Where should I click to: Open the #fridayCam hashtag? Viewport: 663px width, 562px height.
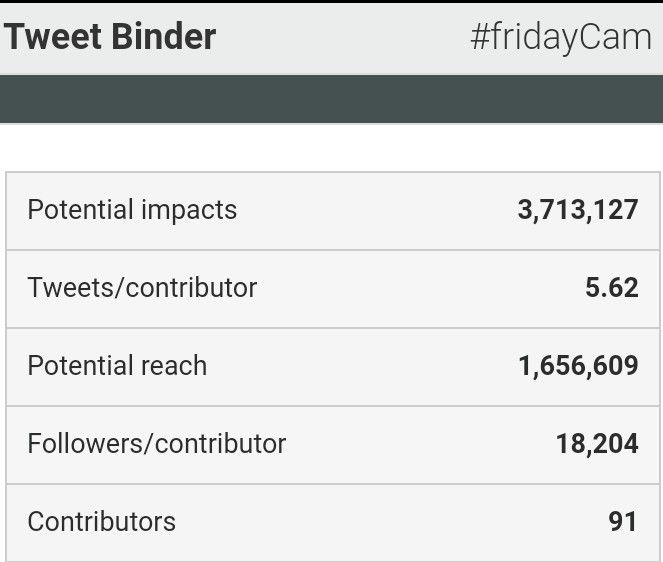pyautogui.click(x=560, y=37)
